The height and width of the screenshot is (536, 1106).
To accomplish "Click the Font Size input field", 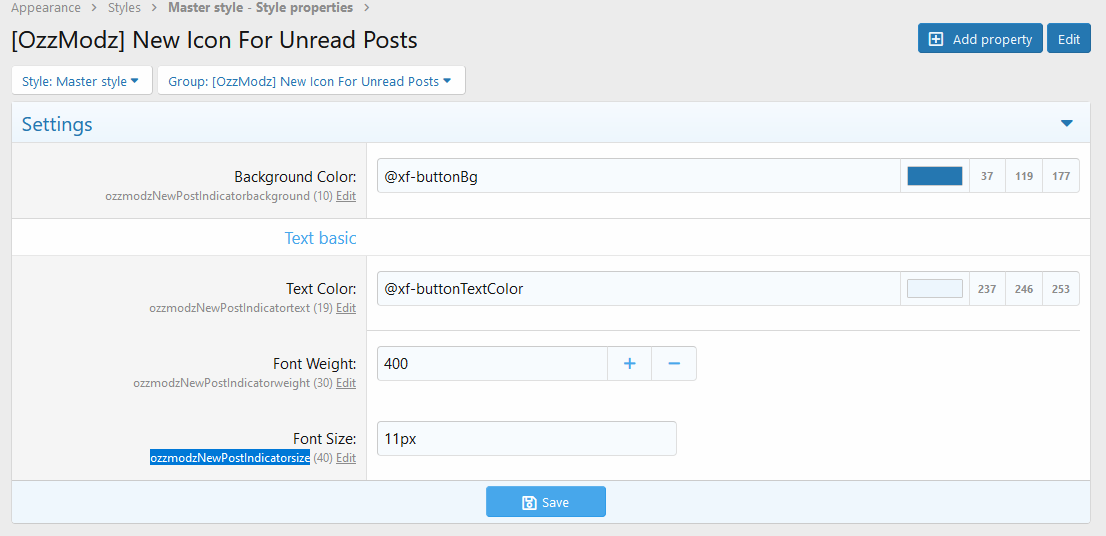I will (526, 439).
